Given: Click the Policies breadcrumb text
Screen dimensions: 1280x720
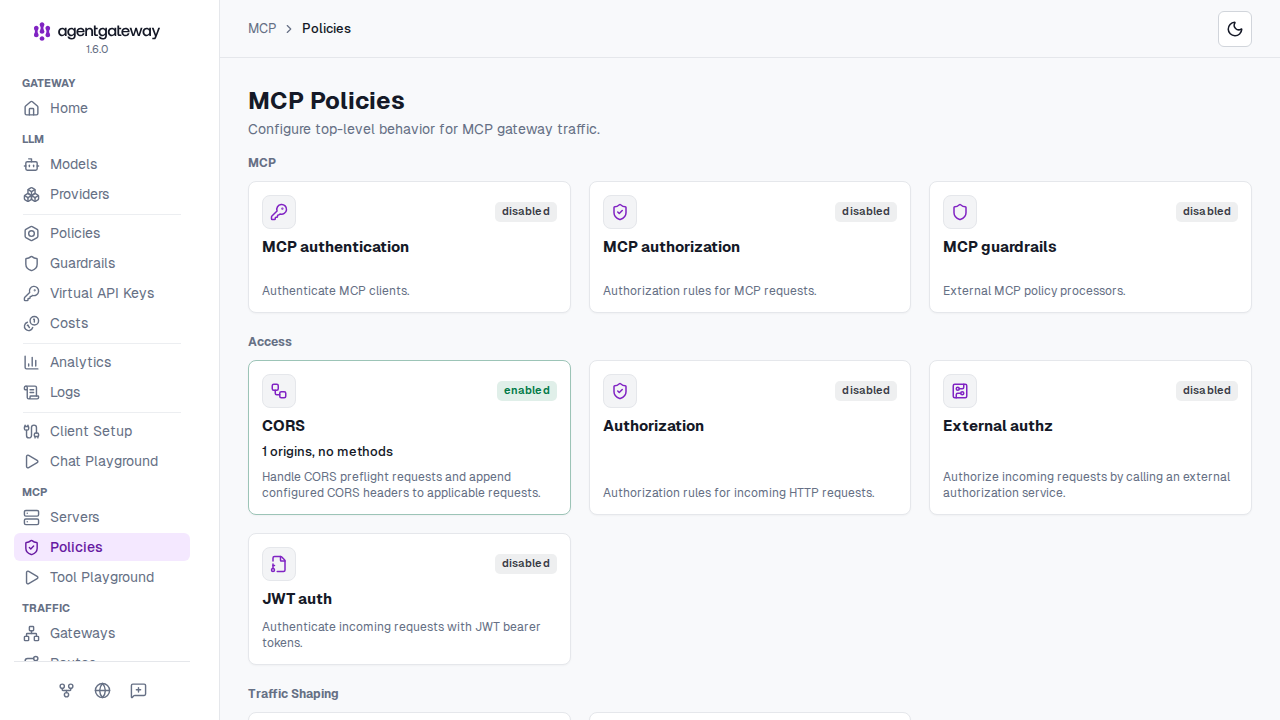Looking at the screenshot, I should click(326, 28).
